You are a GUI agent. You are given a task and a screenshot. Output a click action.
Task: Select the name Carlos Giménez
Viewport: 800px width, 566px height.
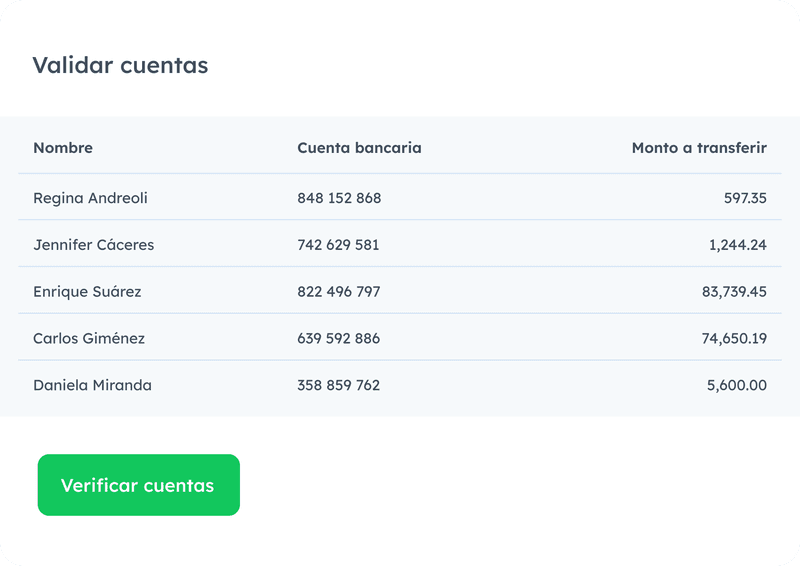89,338
